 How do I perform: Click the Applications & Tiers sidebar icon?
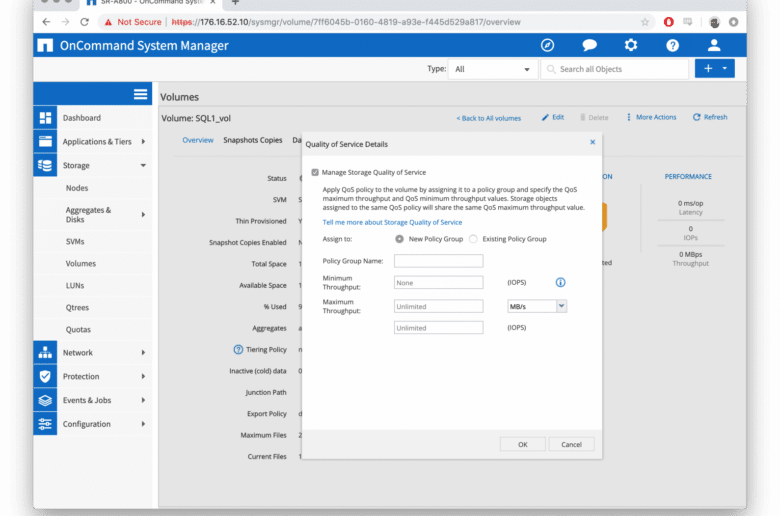tap(45, 141)
